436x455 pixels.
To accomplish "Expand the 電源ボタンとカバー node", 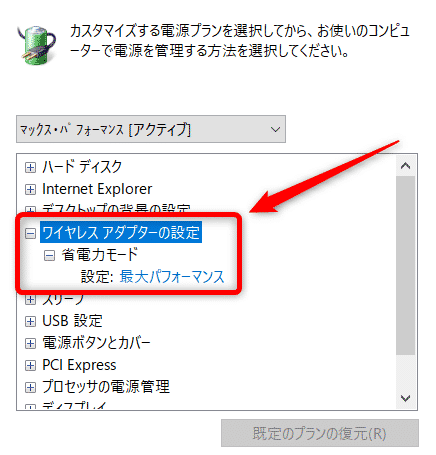I will click(30, 343).
